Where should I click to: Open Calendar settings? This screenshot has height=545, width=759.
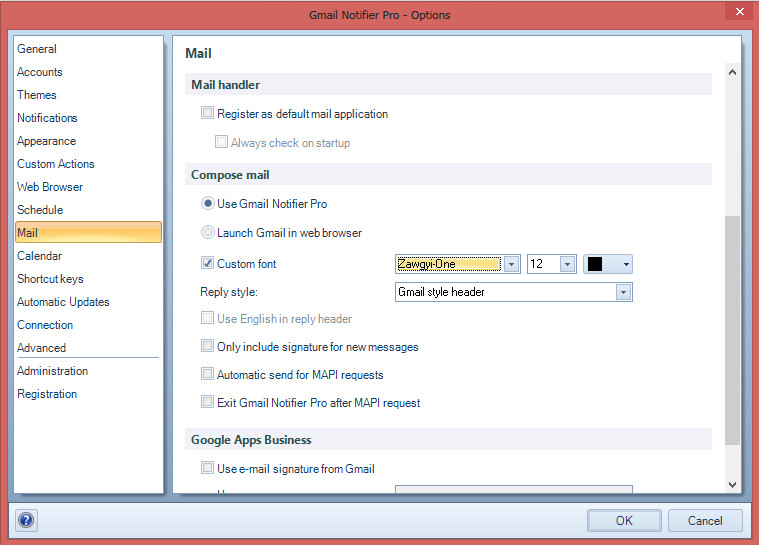pyautogui.click(x=40, y=256)
